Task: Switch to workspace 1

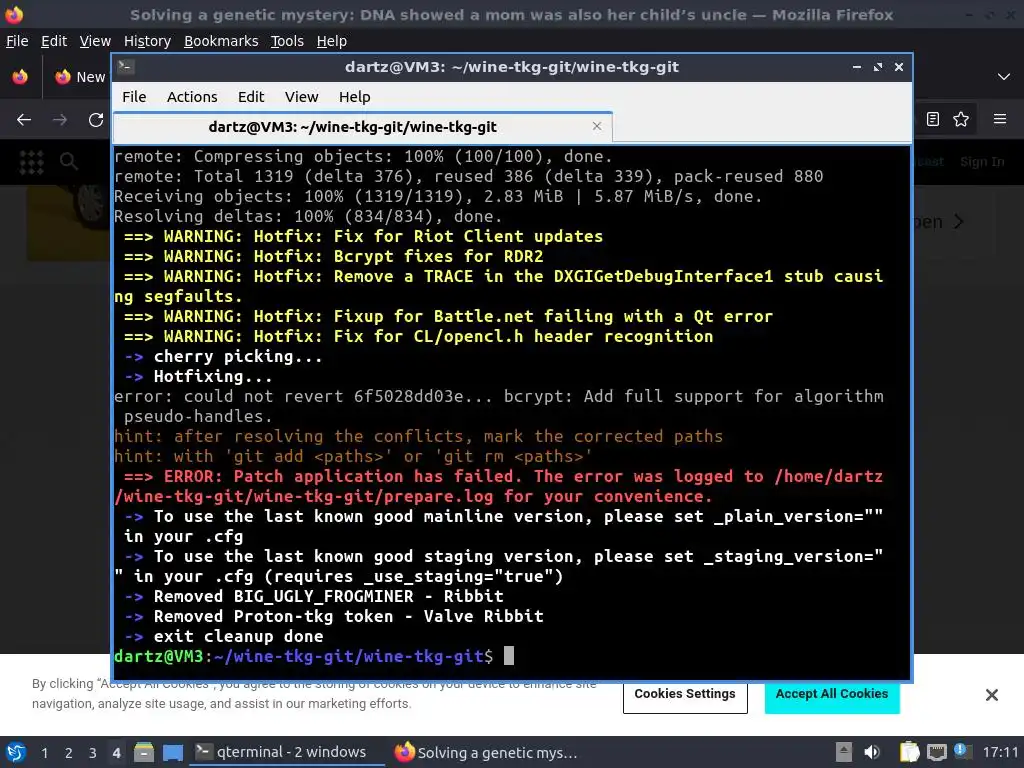Action: pos(44,753)
